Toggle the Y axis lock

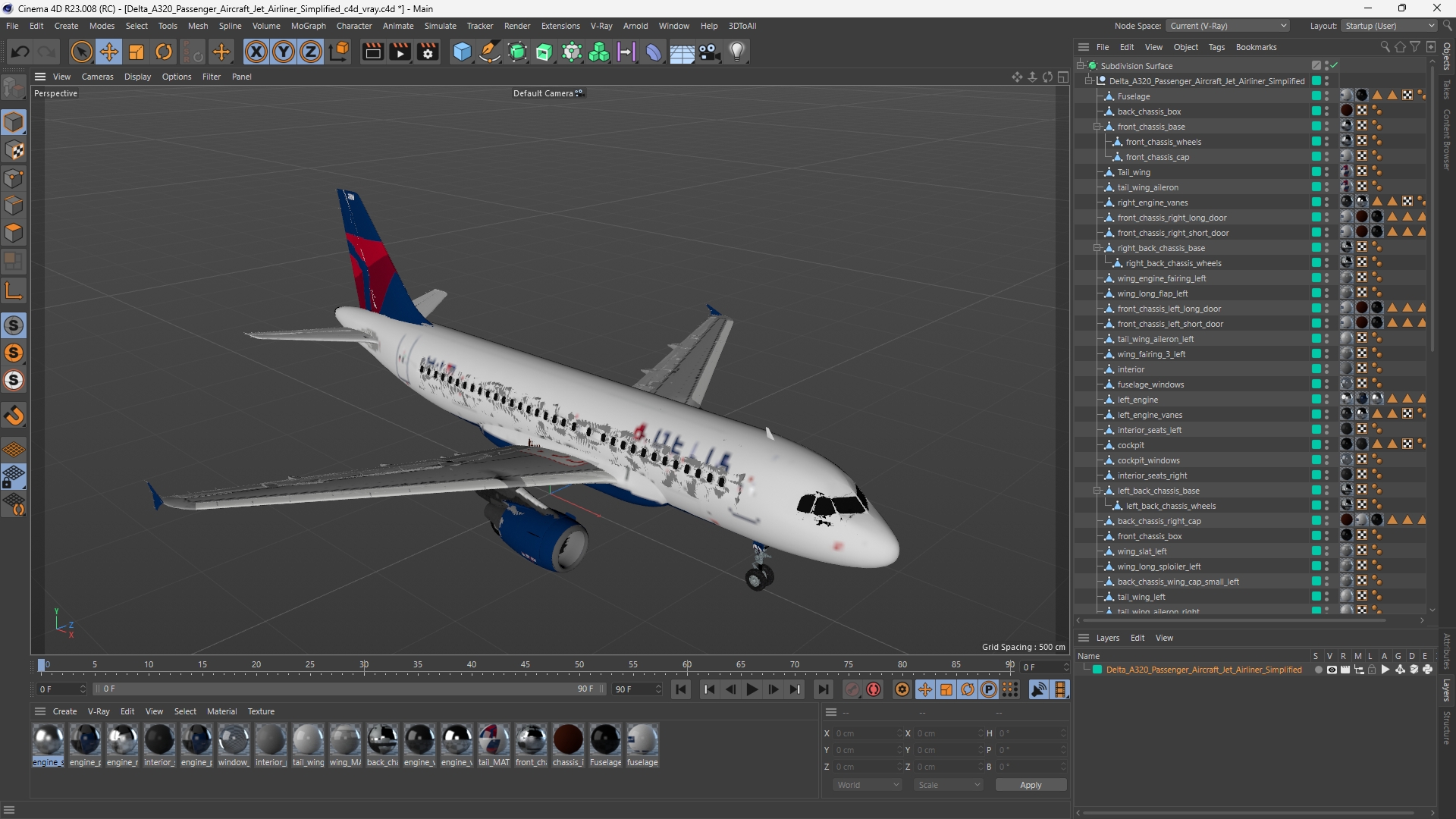click(x=284, y=52)
